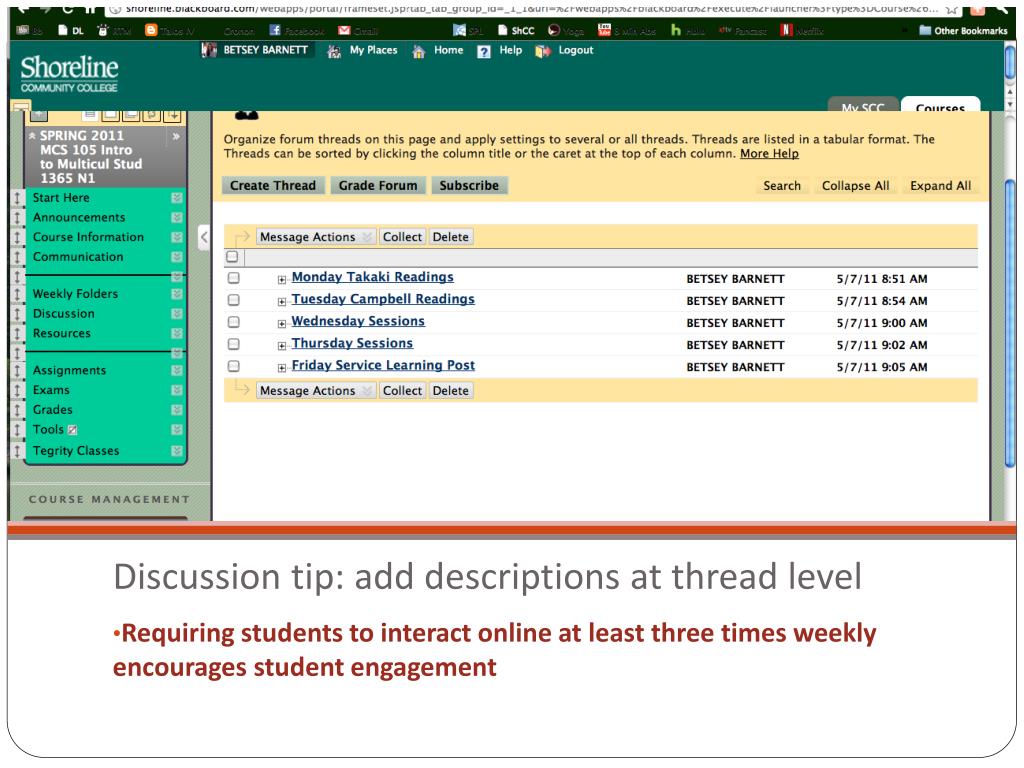Click the Help question mark icon

click(483, 52)
